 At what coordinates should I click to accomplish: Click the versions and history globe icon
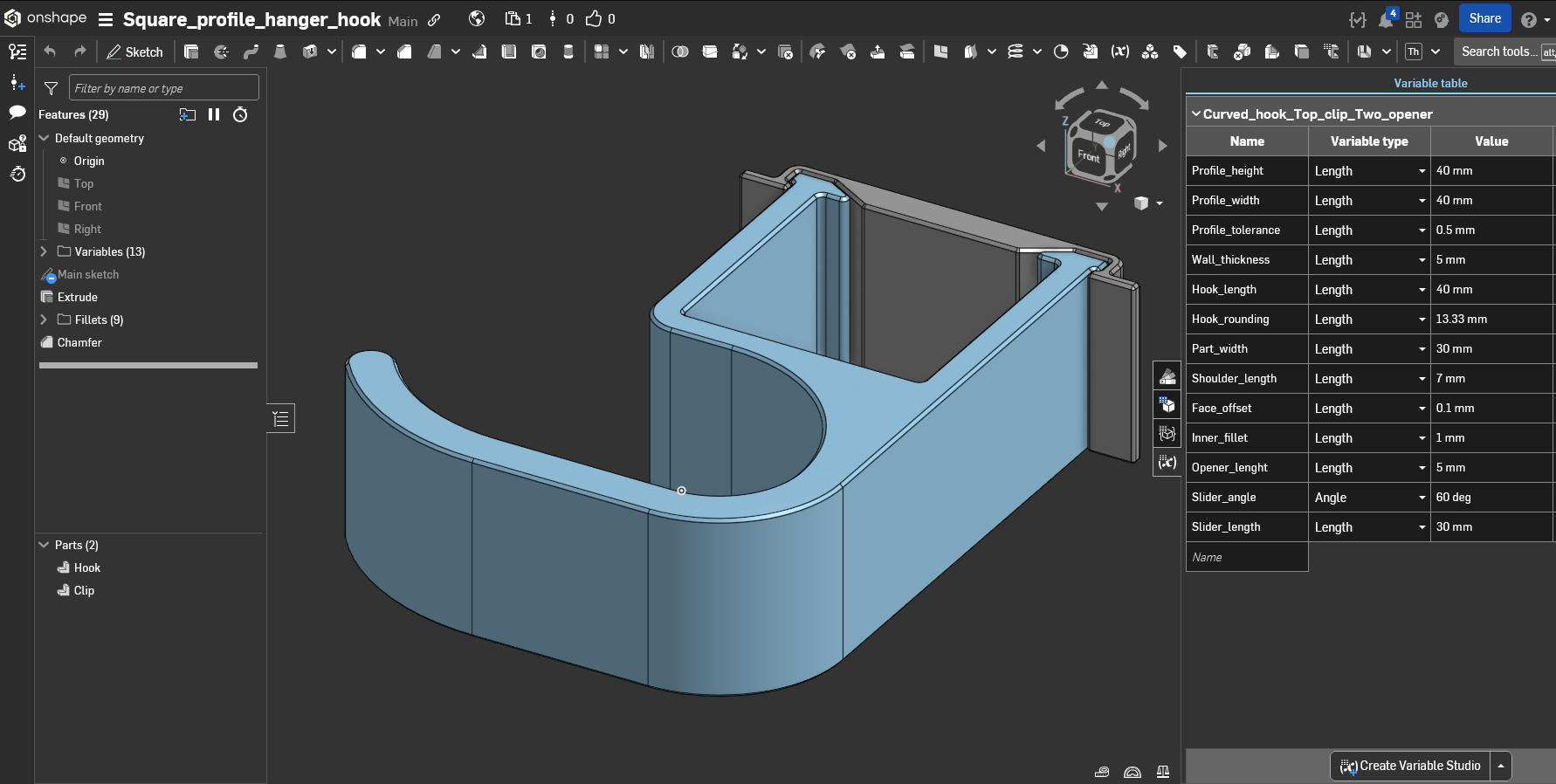click(477, 18)
